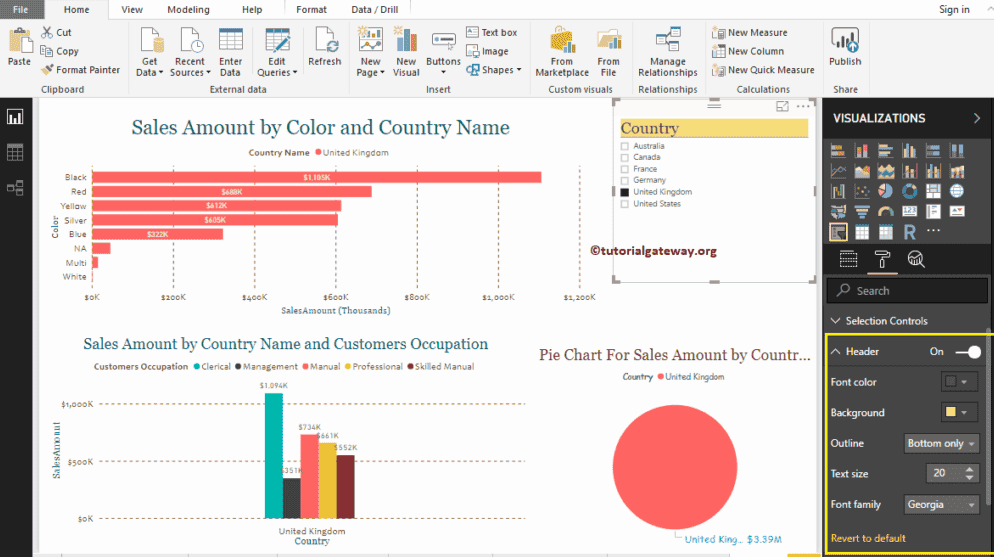
Task: Check the Australia checkbox in Country slicer
Action: tap(625, 146)
